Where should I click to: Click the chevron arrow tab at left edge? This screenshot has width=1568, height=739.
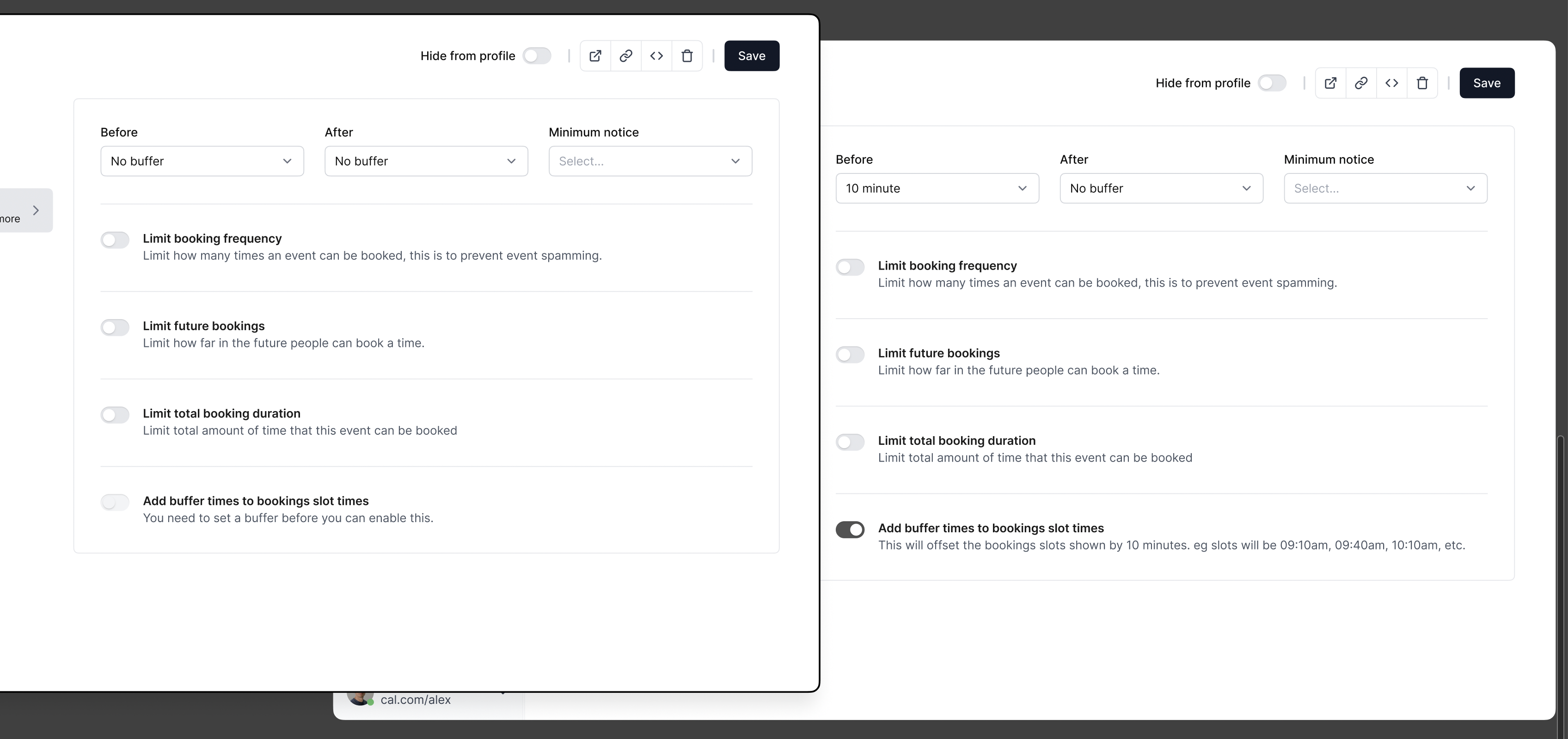35,210
